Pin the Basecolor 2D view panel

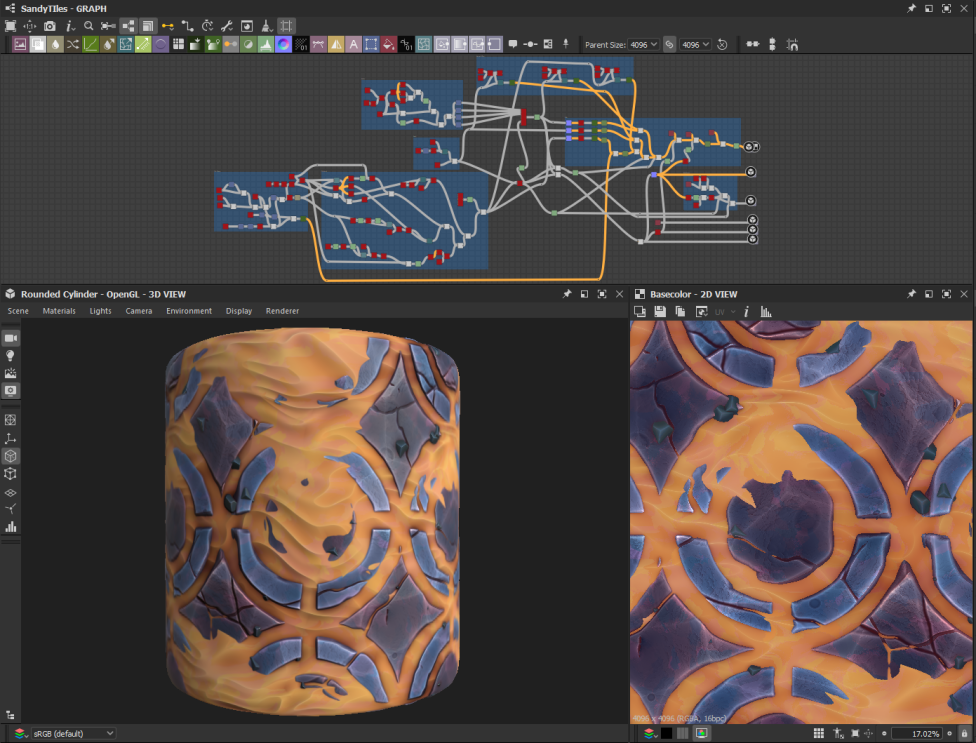(x=911, y=294)
